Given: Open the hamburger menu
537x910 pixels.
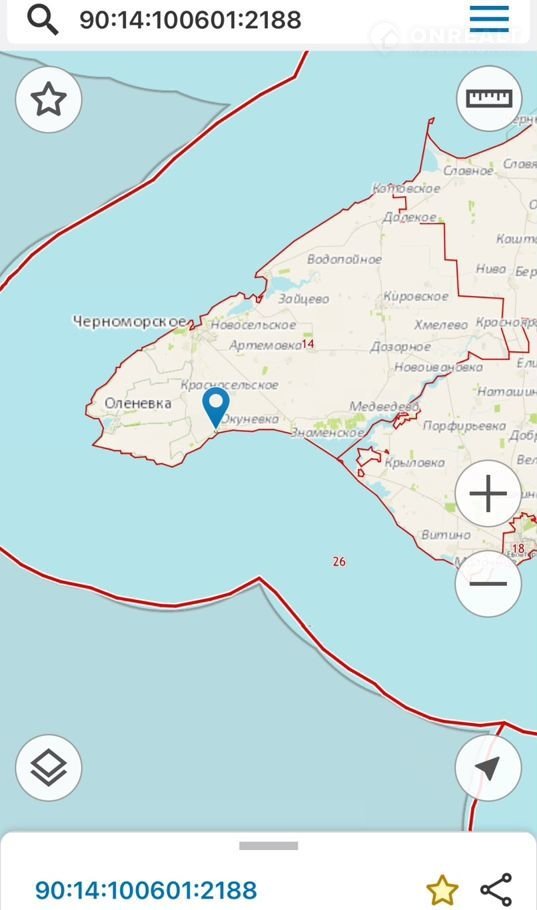Looking at the screenshot, I should (x=489, y=19).
